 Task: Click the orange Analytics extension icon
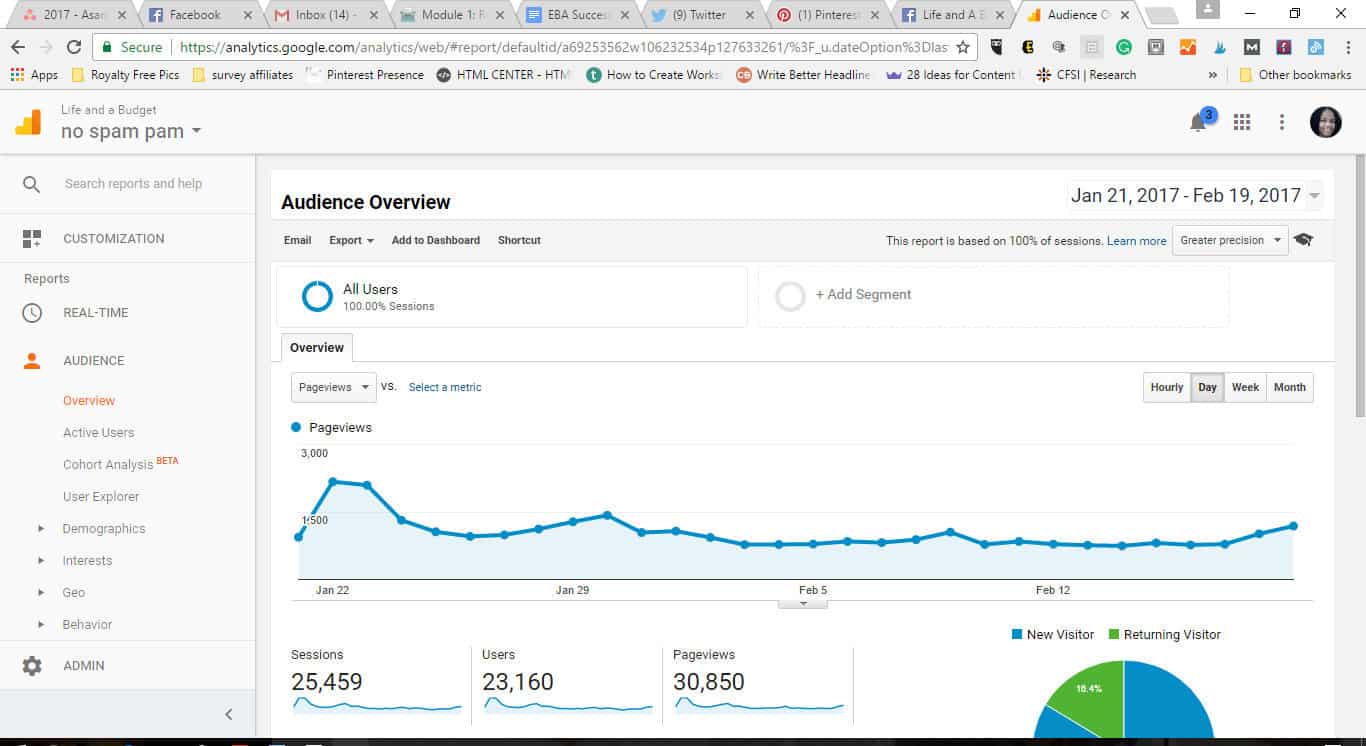click(x=1188, y=47)
